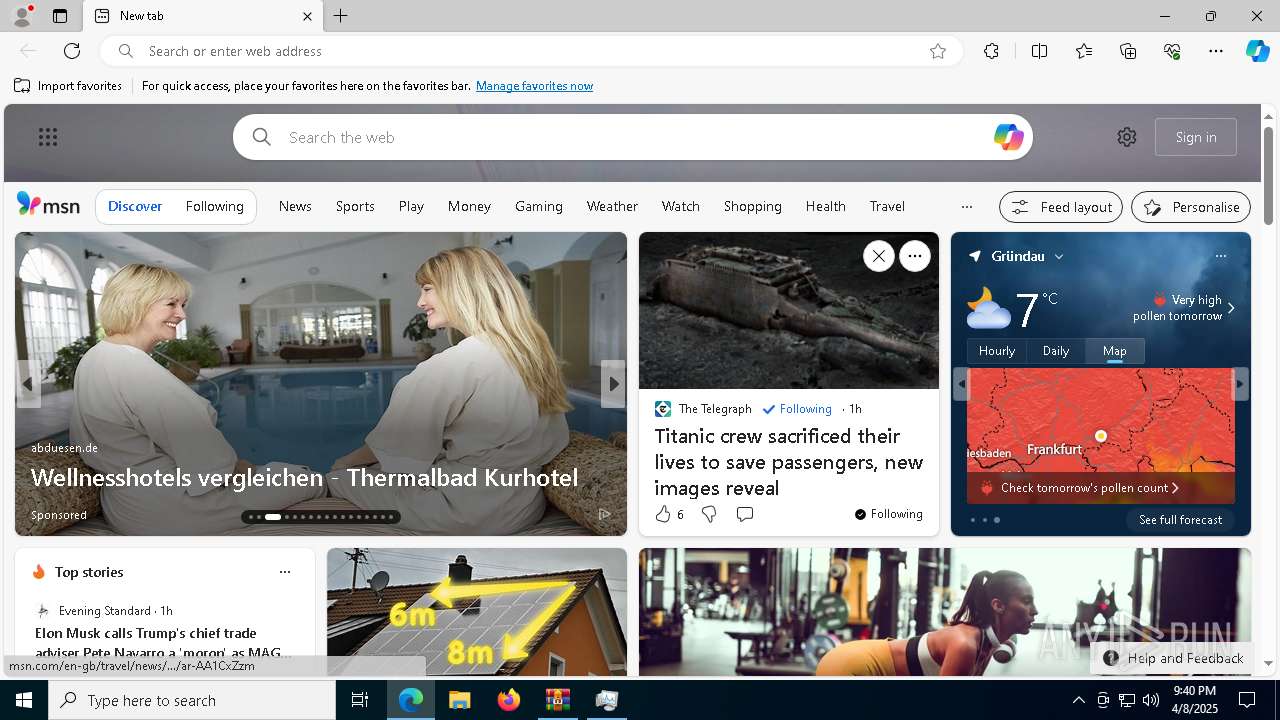Switch to the Following feed tab
The width and height of the screenshot is (1280, 720).
tap(215, 206)
